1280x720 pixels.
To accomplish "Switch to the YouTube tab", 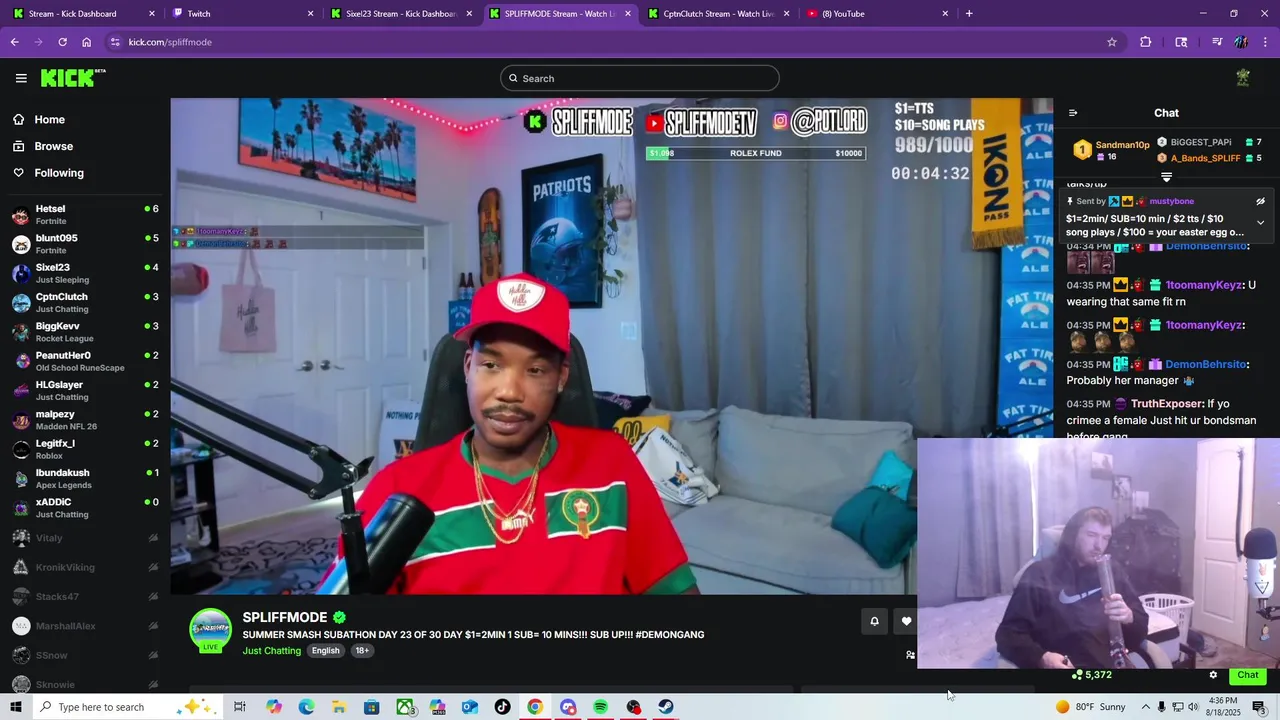I will pos(877,14).
